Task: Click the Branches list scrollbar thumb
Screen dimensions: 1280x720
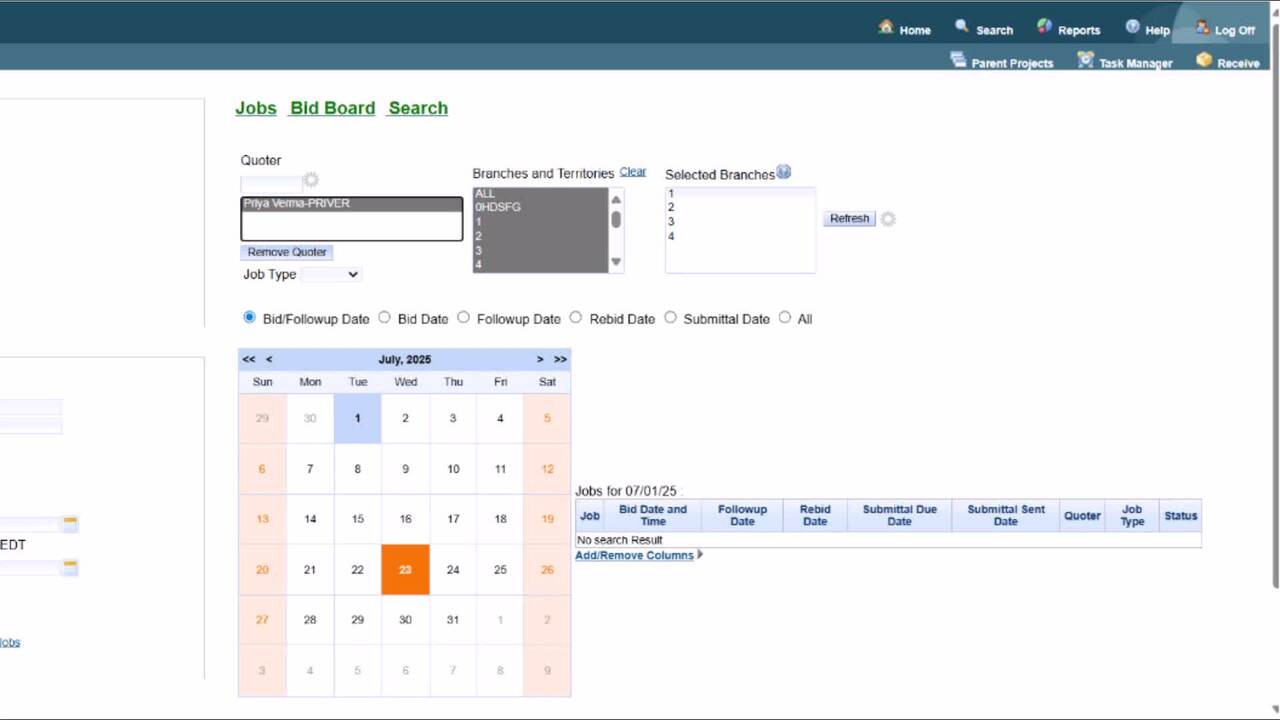Action: (x=616, y=219)
